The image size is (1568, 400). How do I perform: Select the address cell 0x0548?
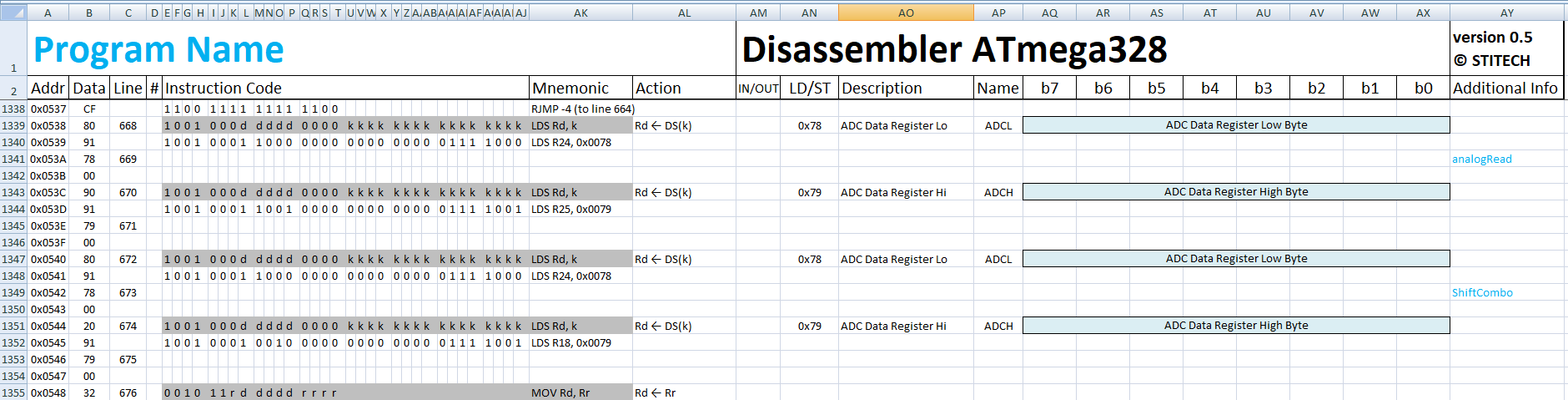pos(48,392)
